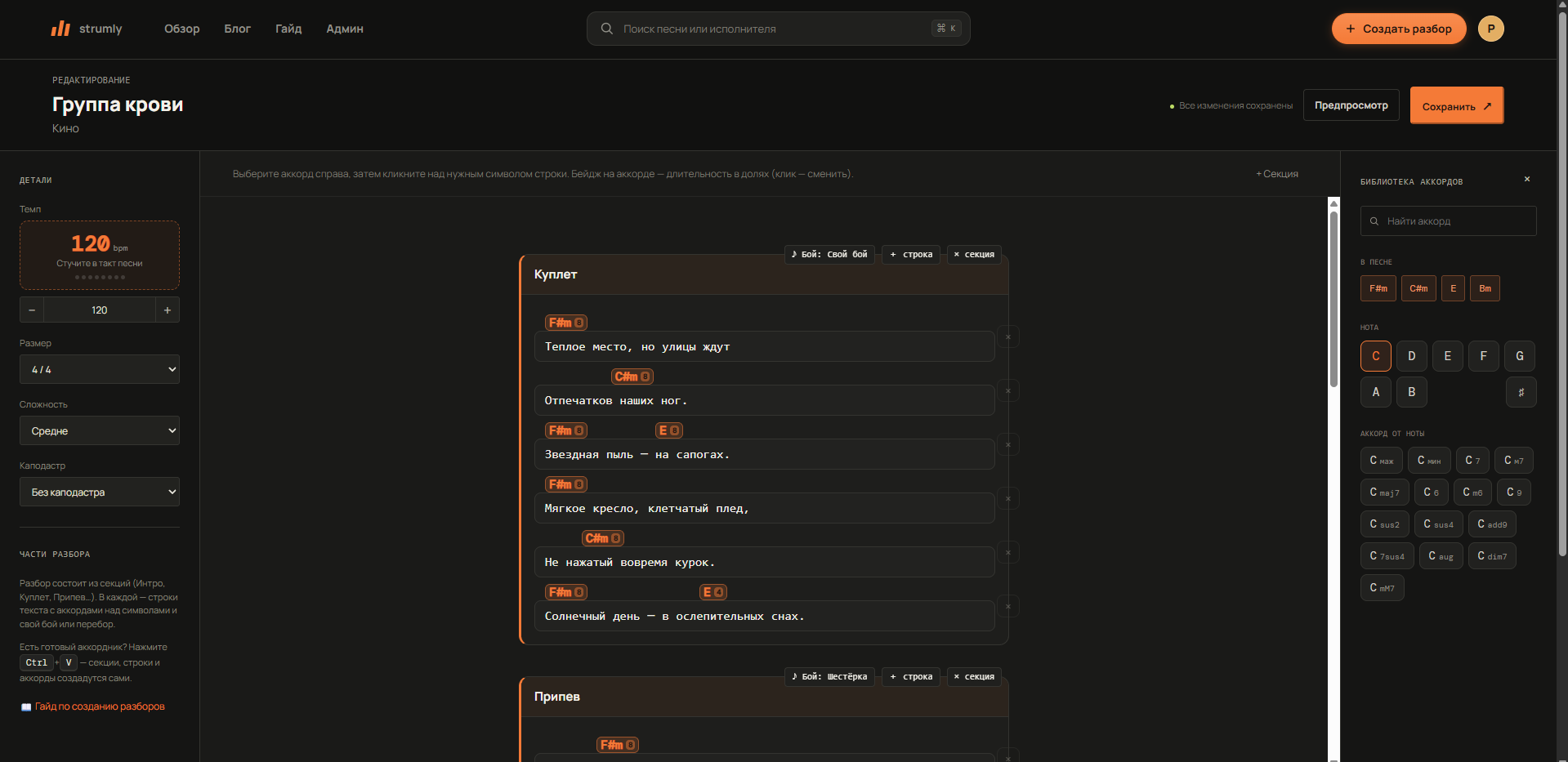This screenshot has height=762, width=1568.
Task: Remove the Куплет section via '× секция'
Action: tap(974, 254)
